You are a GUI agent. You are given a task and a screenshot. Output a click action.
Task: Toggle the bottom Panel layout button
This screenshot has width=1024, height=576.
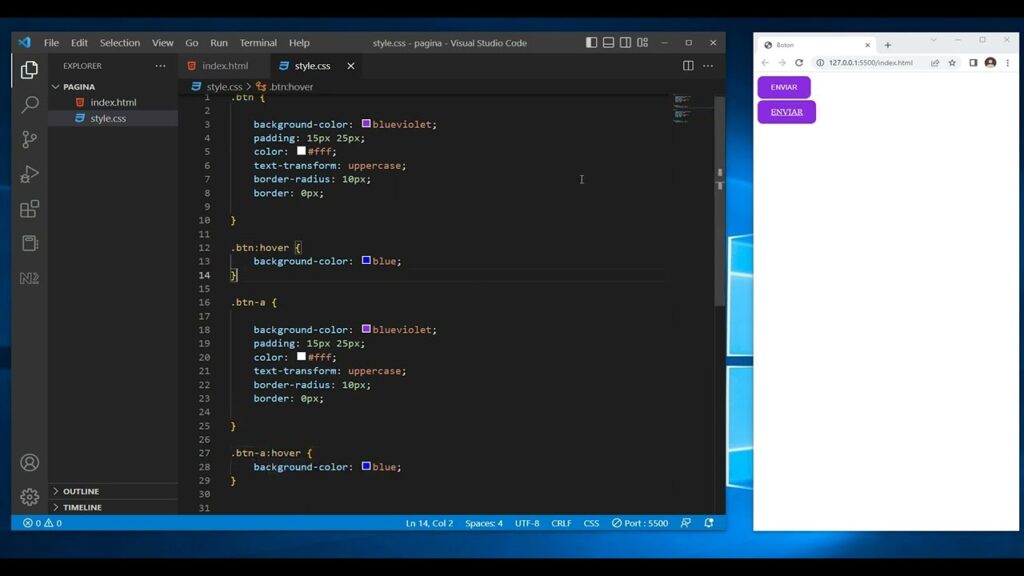pos(608,43)
